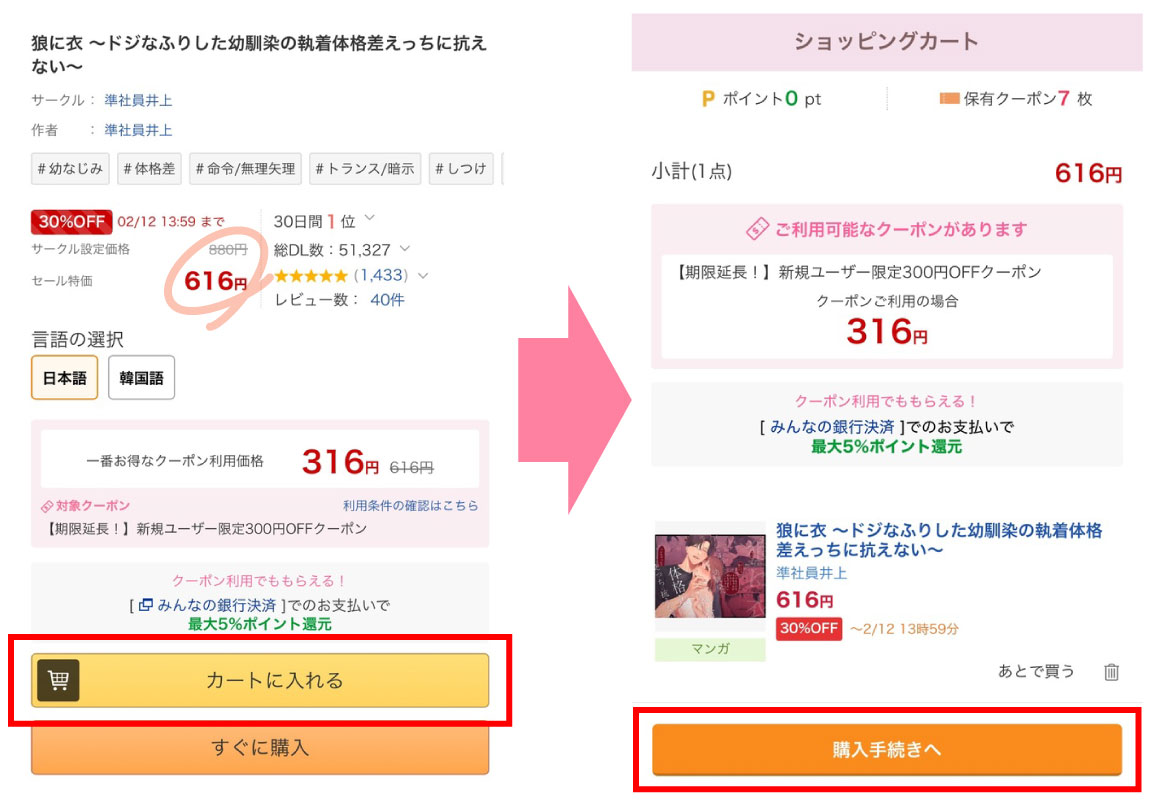
Task: Expand the 総DL数 details chevron
Action: click(404, 249)
